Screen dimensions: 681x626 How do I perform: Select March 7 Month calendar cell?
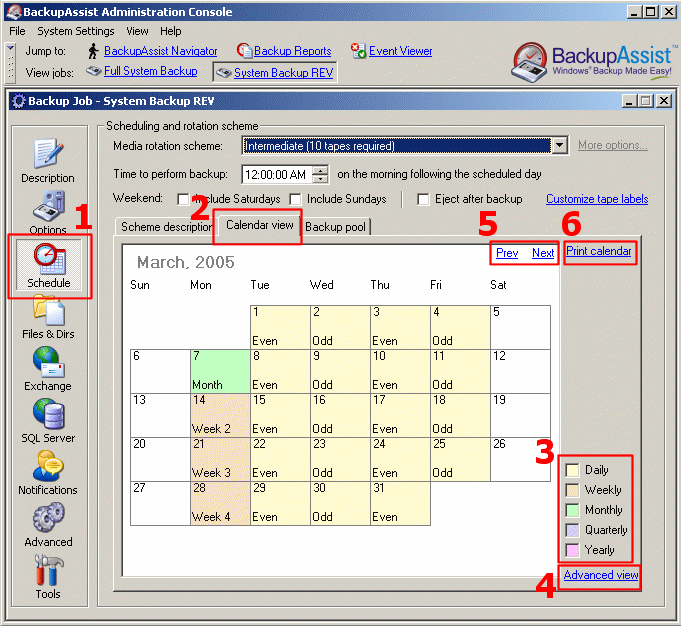pos(220,371)
